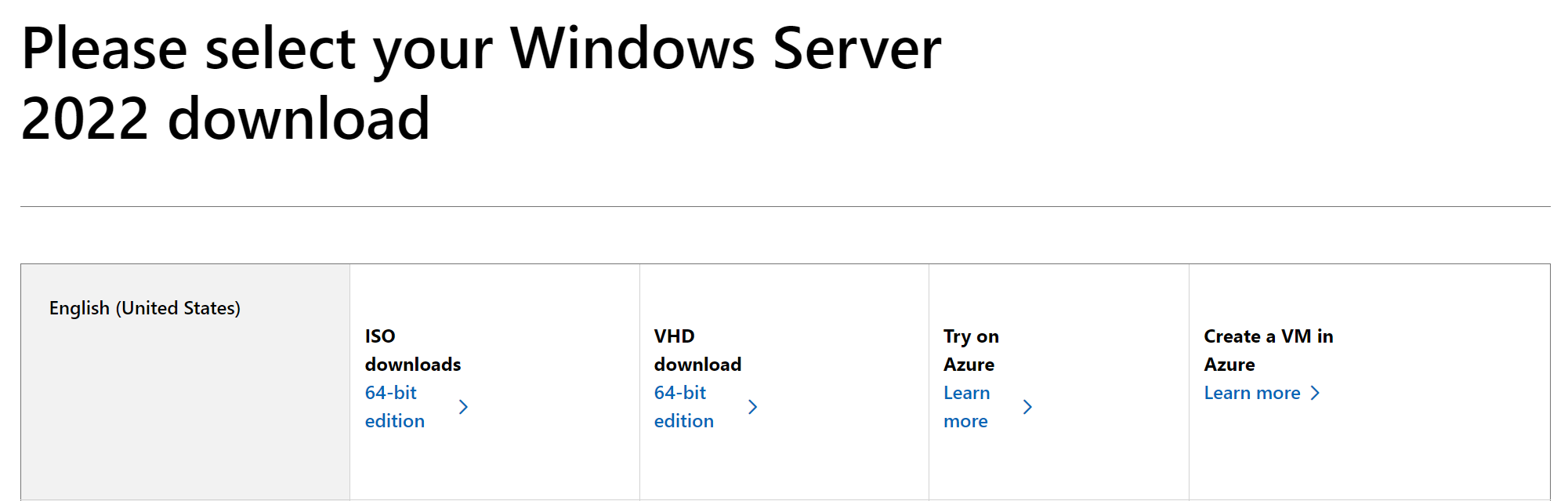Click the empty gray area below English (United States)
This screenshot has width=1568, height=501.
185,416
